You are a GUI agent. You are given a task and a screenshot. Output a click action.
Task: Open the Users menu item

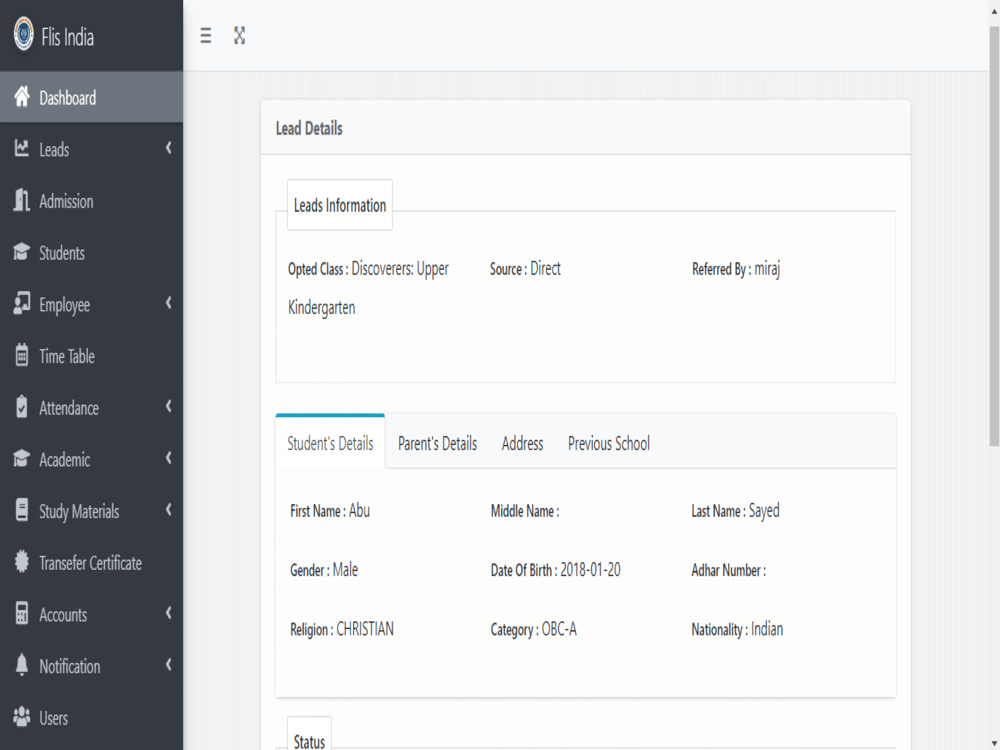[x=91, y=717]
